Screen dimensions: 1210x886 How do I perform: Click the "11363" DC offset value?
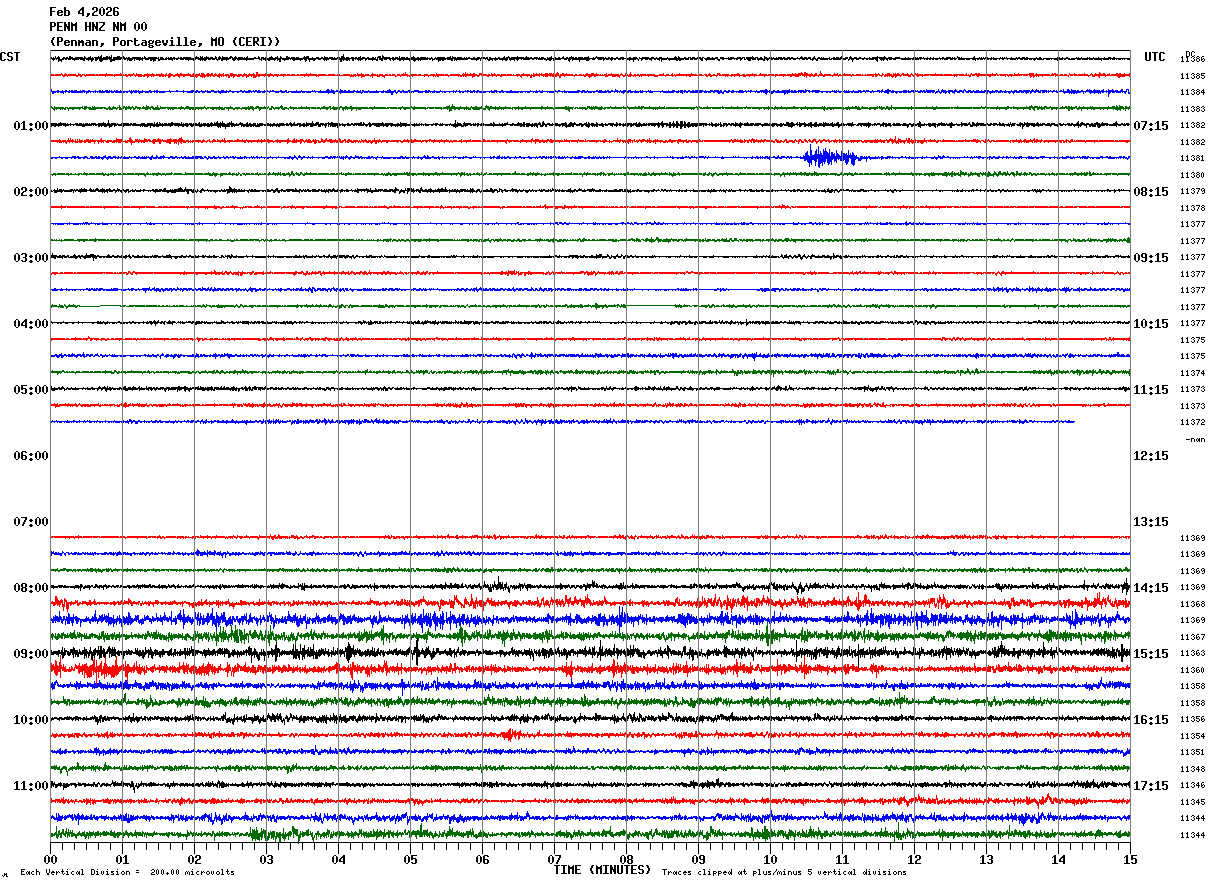point(1192,654)
